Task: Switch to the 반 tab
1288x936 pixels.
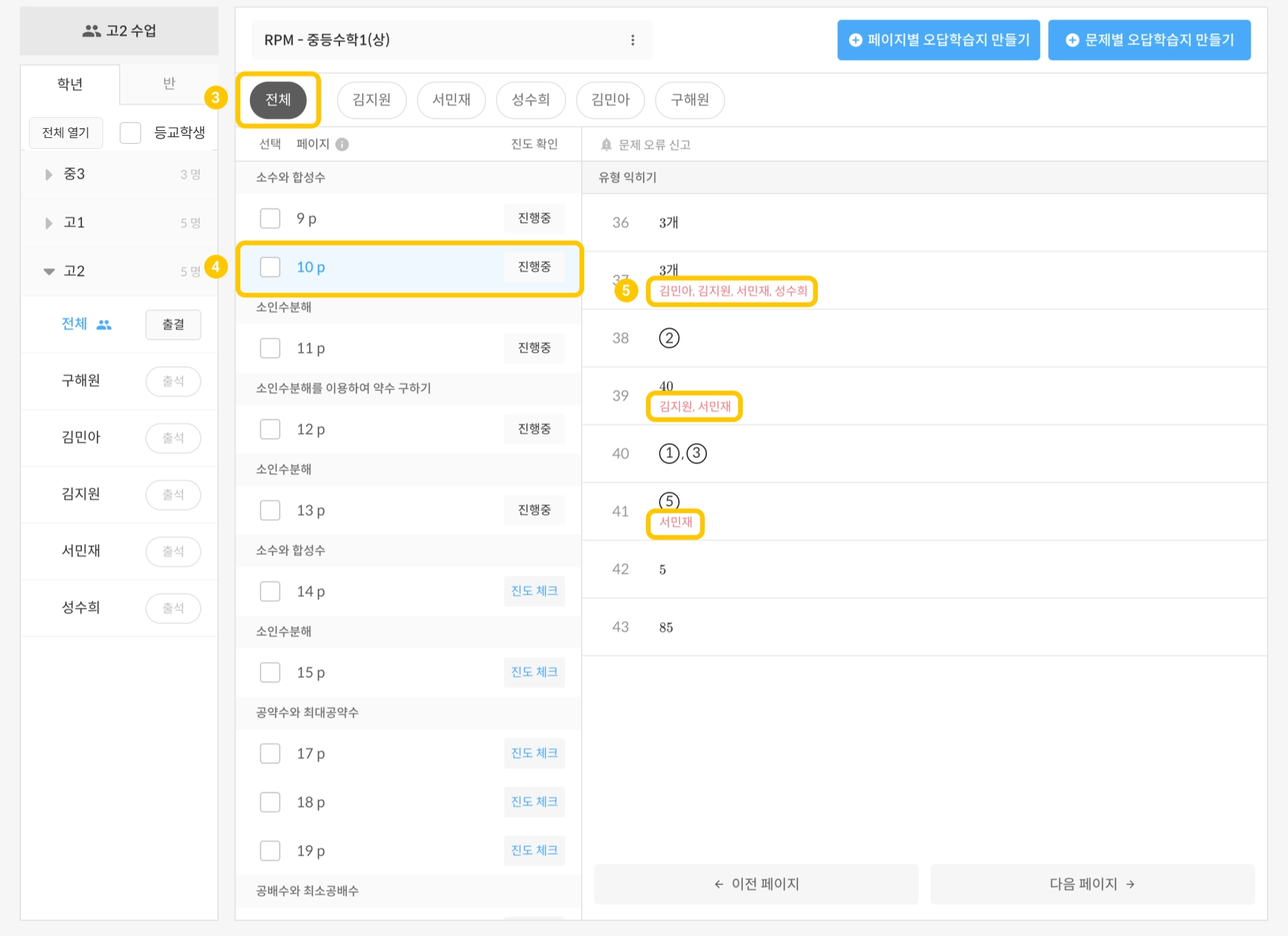Action: click(169, 84)
